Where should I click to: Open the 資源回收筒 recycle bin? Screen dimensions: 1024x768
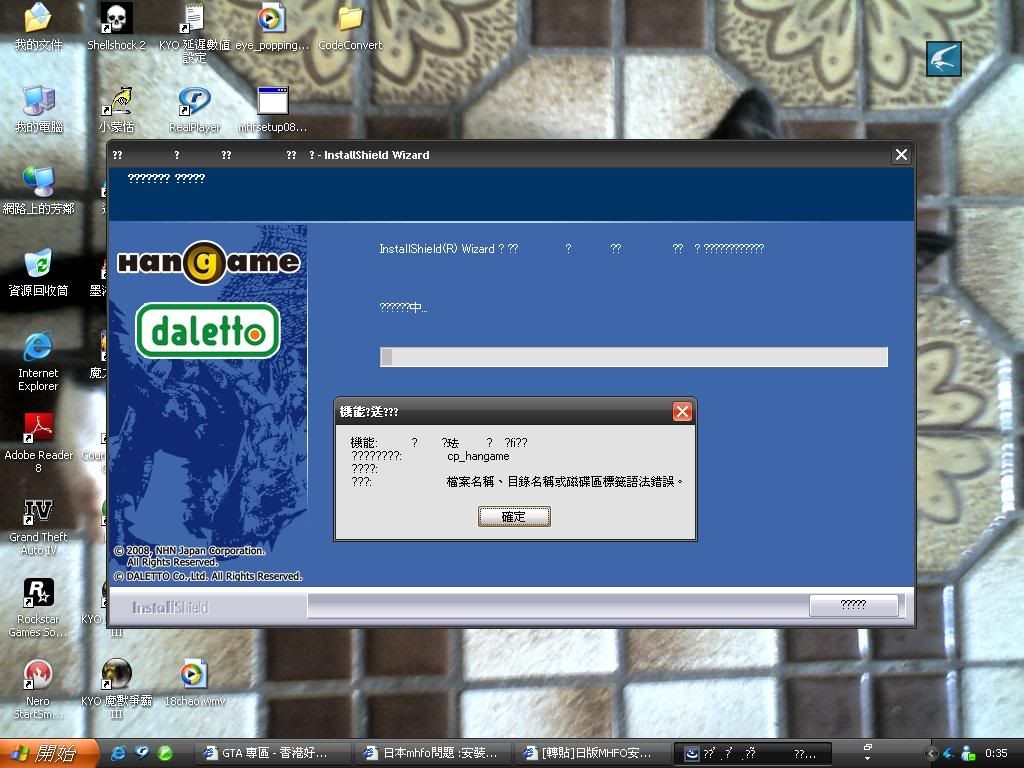38,272
